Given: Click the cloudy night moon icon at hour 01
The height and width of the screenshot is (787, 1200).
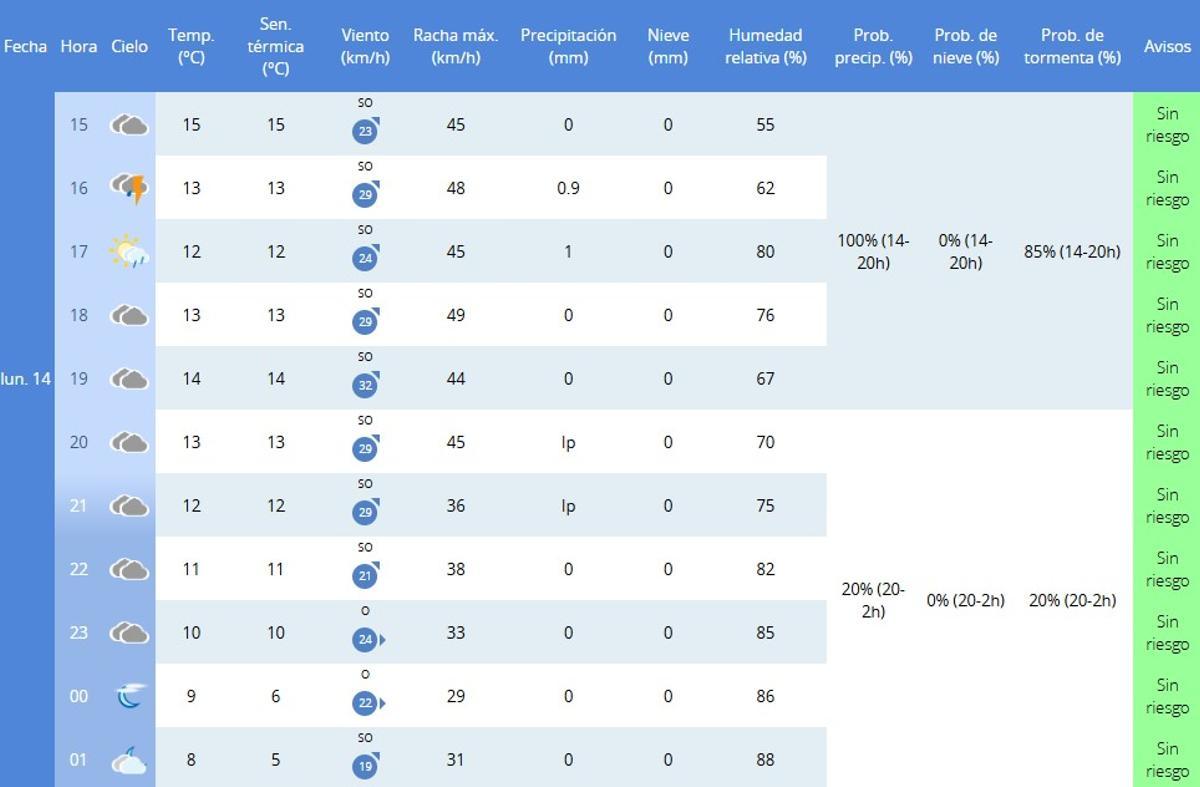Looking at the screenshot, I should tap(129, 760).
